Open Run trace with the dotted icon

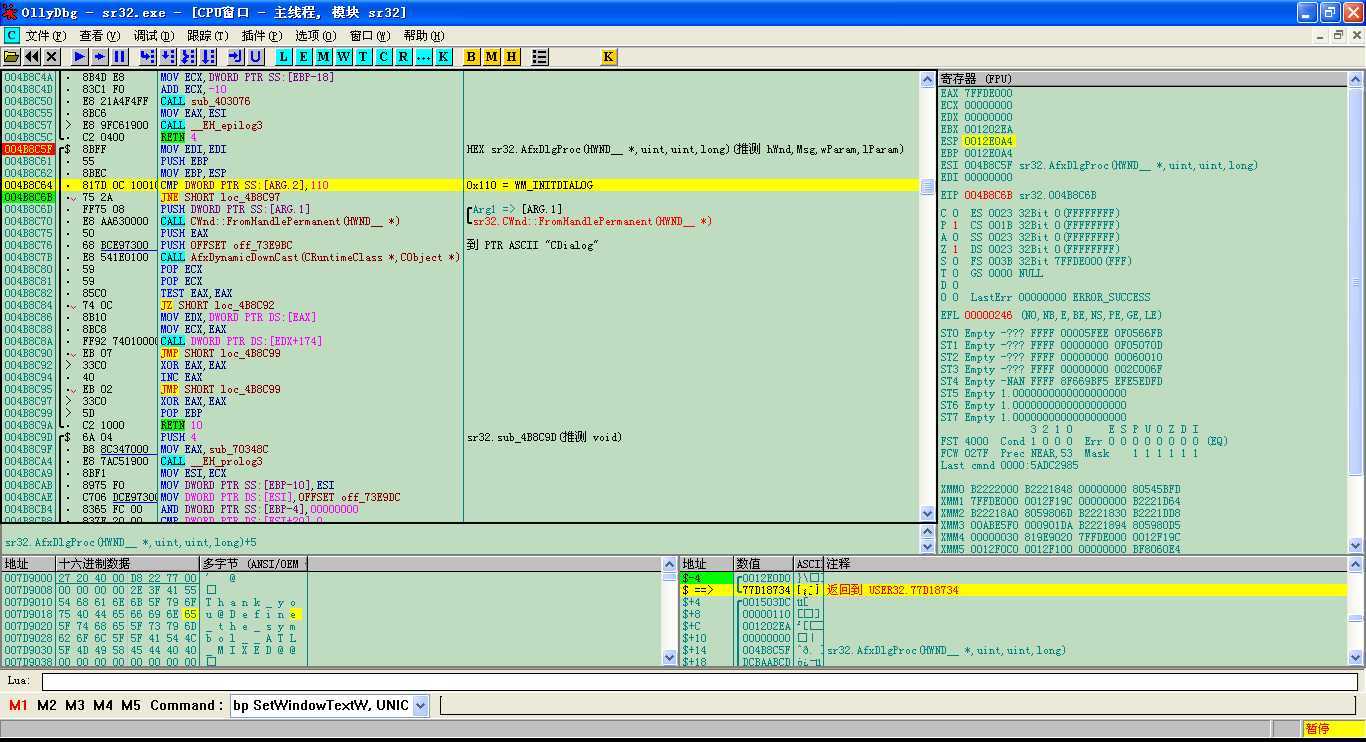(x=424, y=57)
